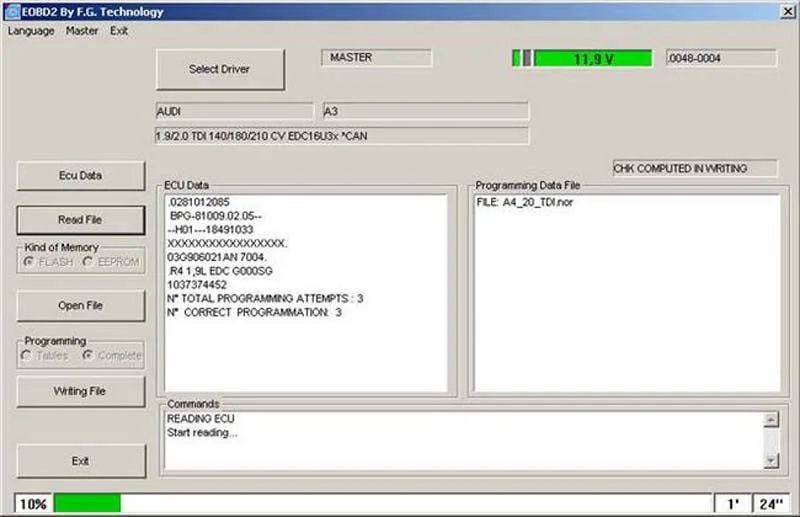
Task: Click the 0048-0004 field
Action: [x=721, y=58]
